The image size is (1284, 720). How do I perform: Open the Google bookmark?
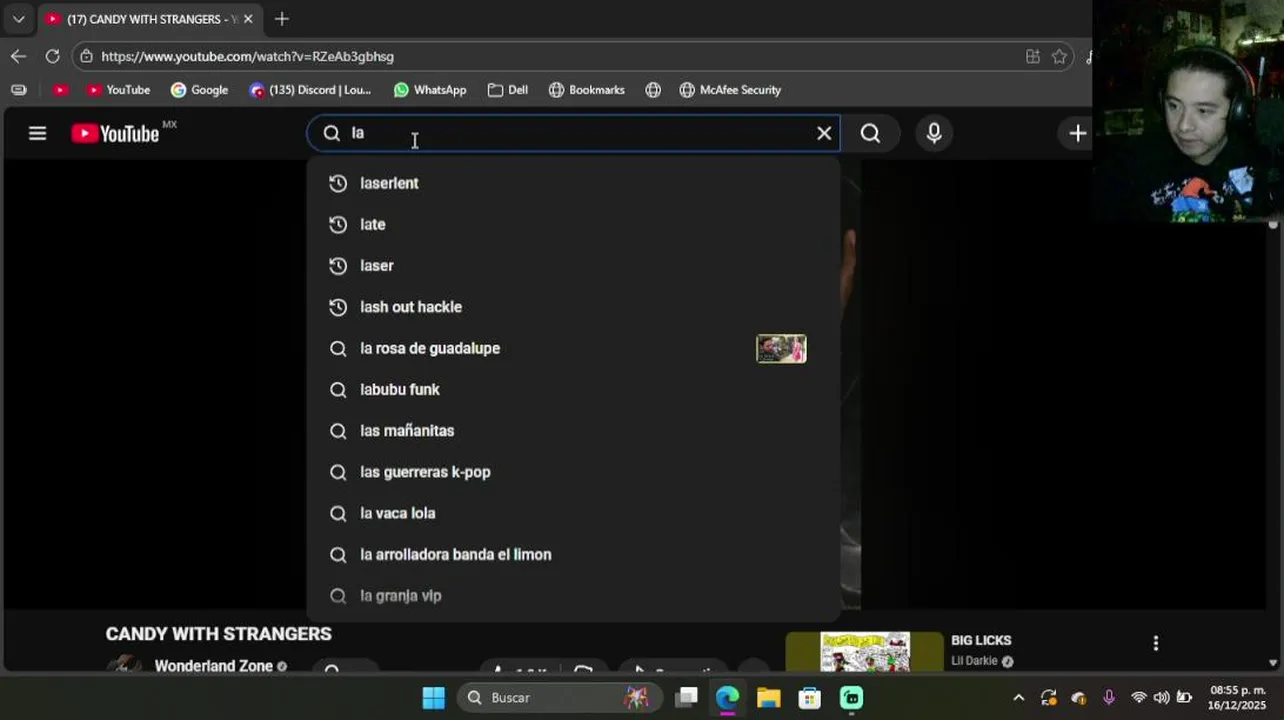(199, 90)
